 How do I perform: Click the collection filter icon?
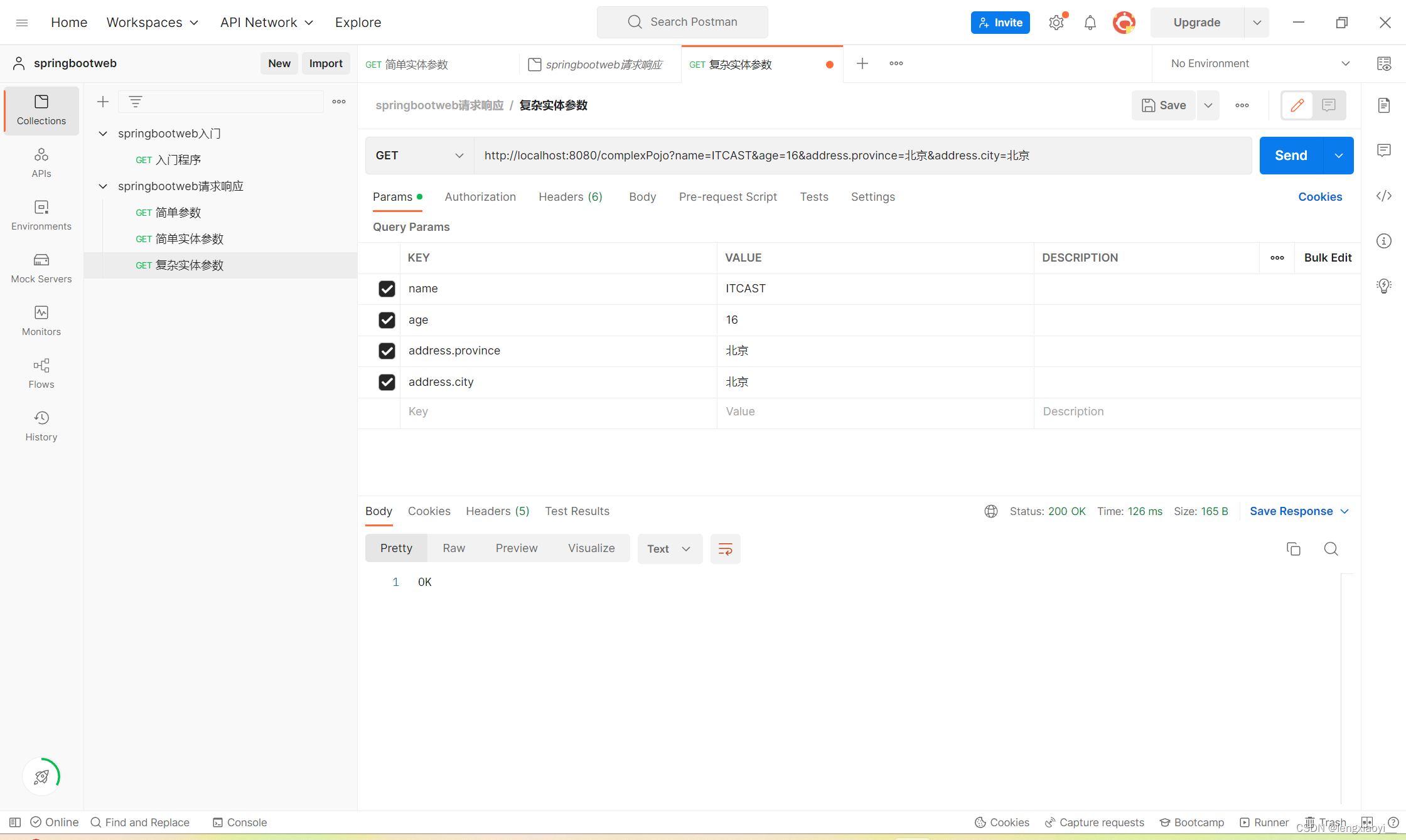click(136, 102)
